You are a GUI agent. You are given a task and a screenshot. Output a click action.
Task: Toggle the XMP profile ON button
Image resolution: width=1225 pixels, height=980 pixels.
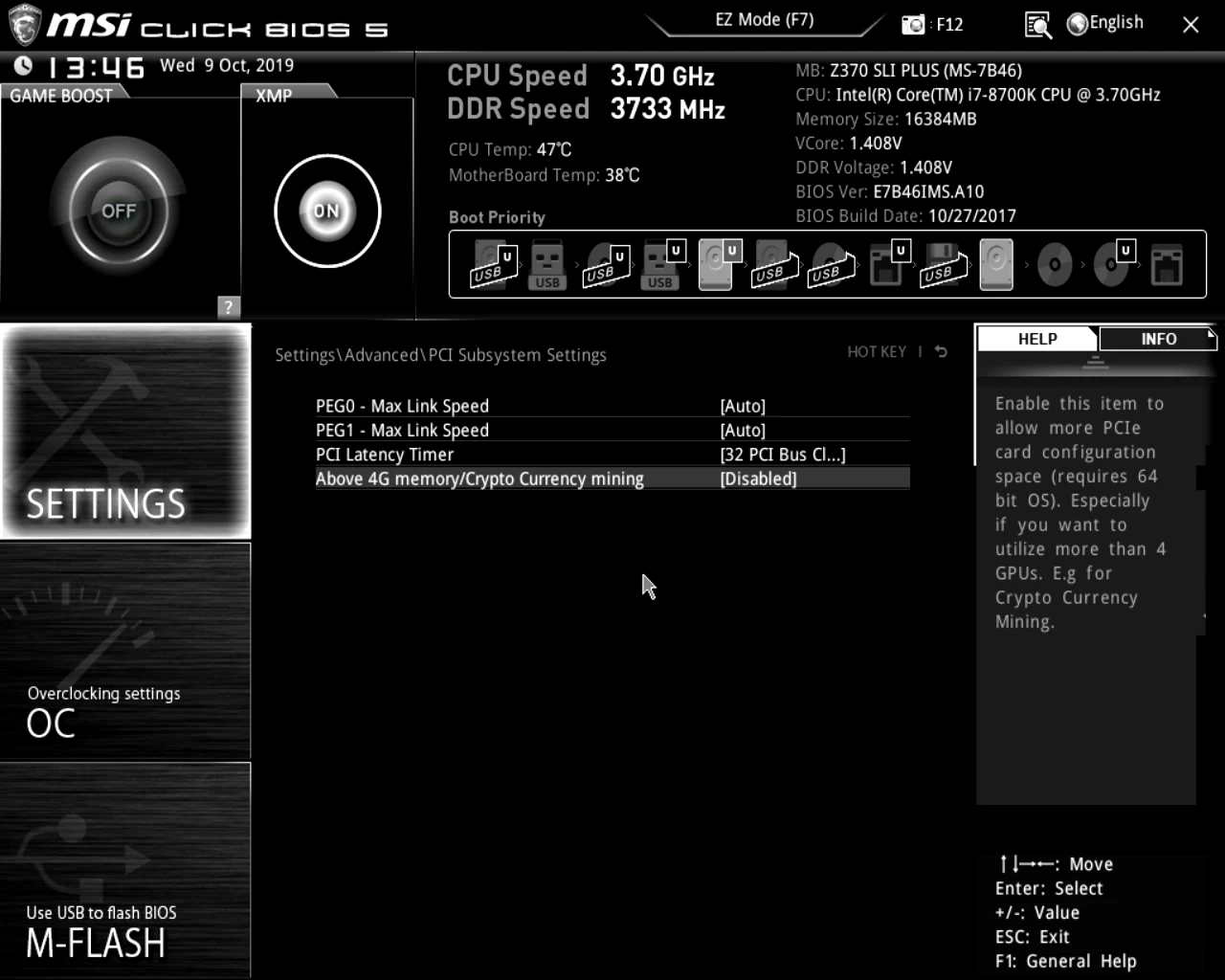pyautogui.click(x=327, y=212)
